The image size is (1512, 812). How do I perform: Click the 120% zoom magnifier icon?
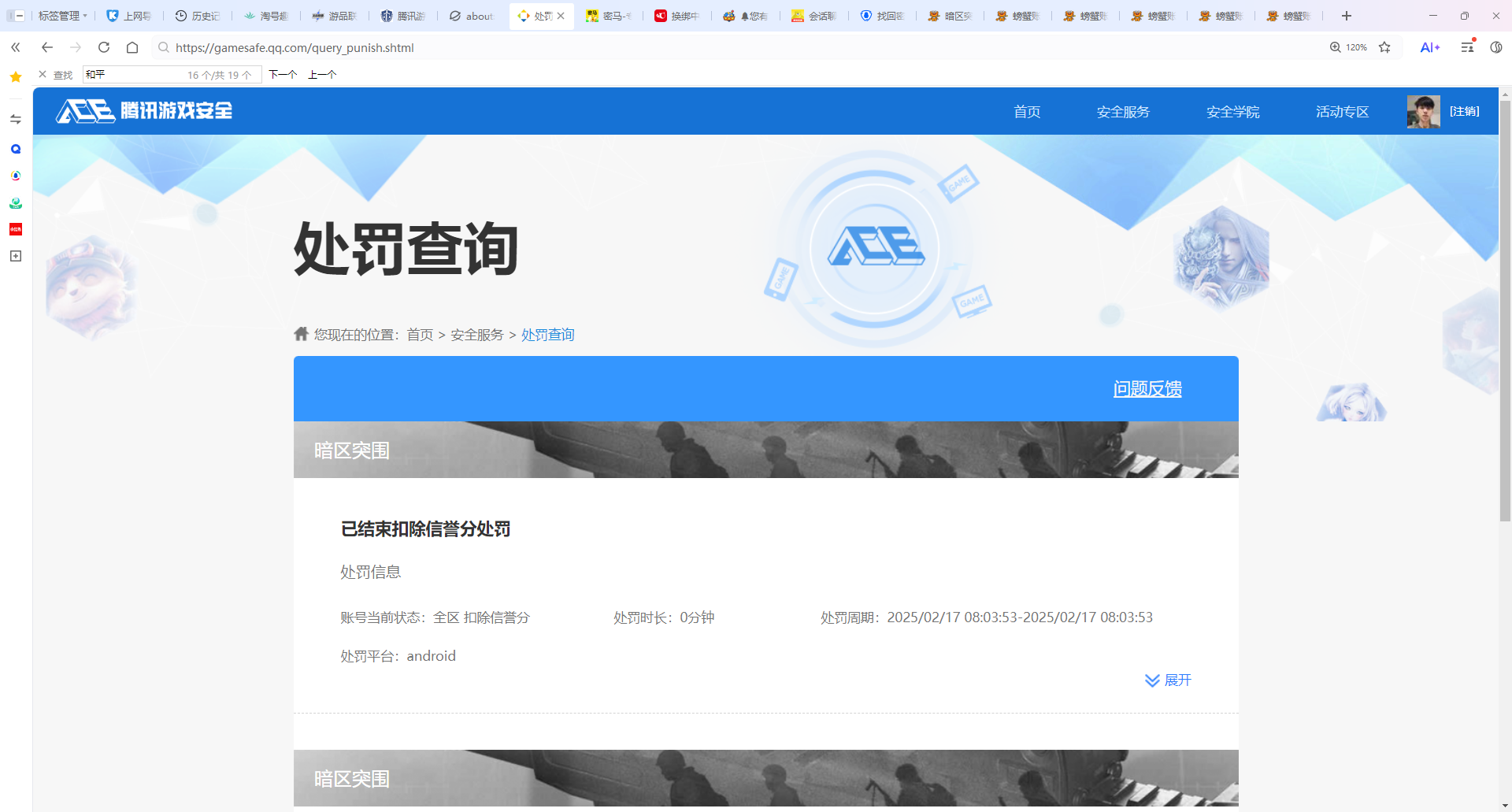pos(1336,47)
